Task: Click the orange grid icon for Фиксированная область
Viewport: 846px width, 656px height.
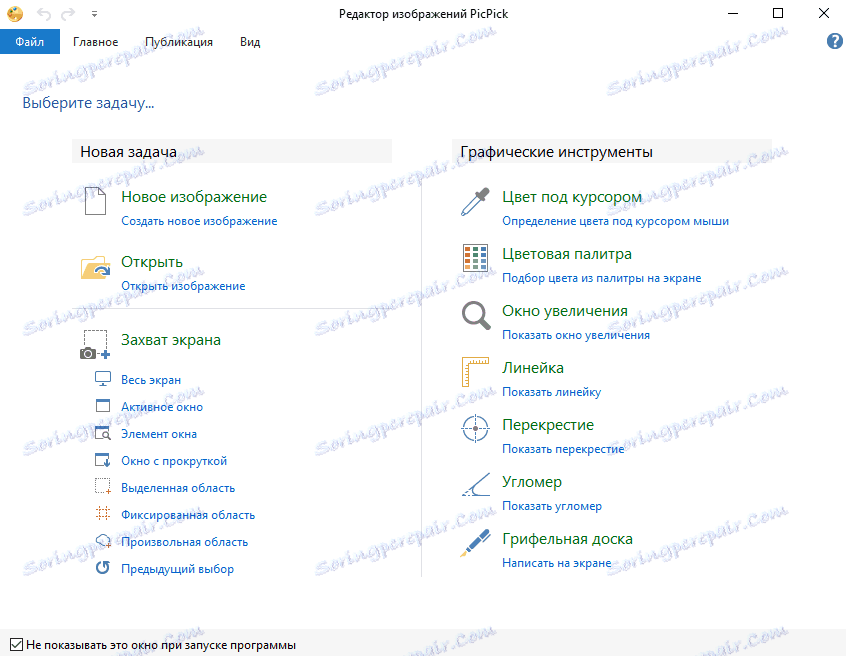Action: coord(103,514)
